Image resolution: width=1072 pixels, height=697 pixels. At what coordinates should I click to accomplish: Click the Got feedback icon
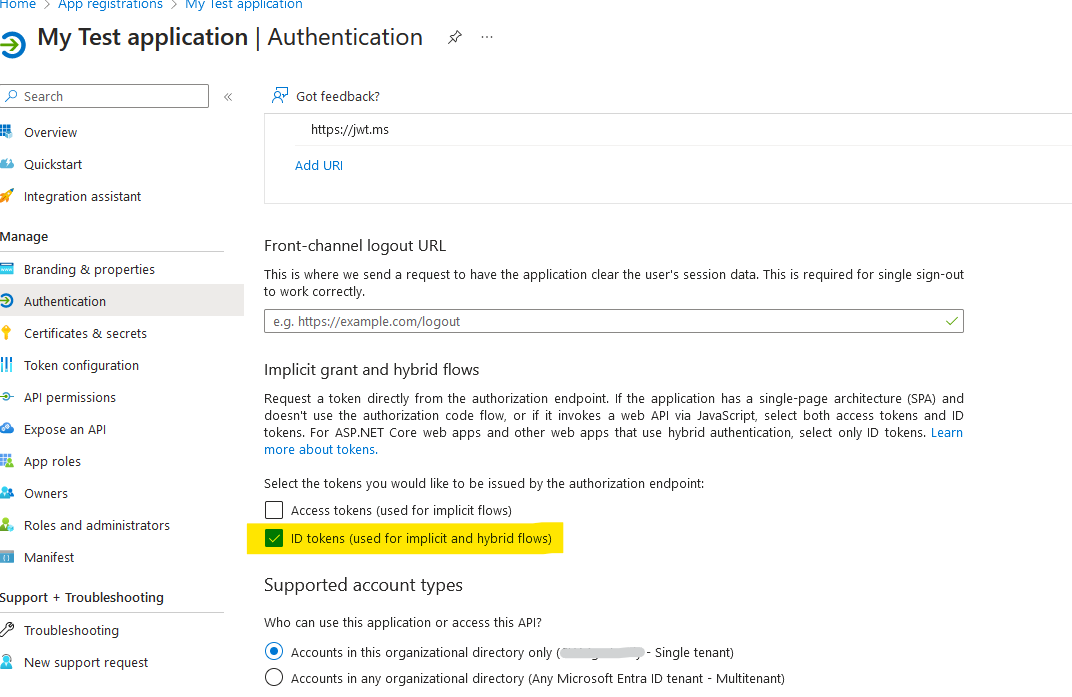(280, 96)
